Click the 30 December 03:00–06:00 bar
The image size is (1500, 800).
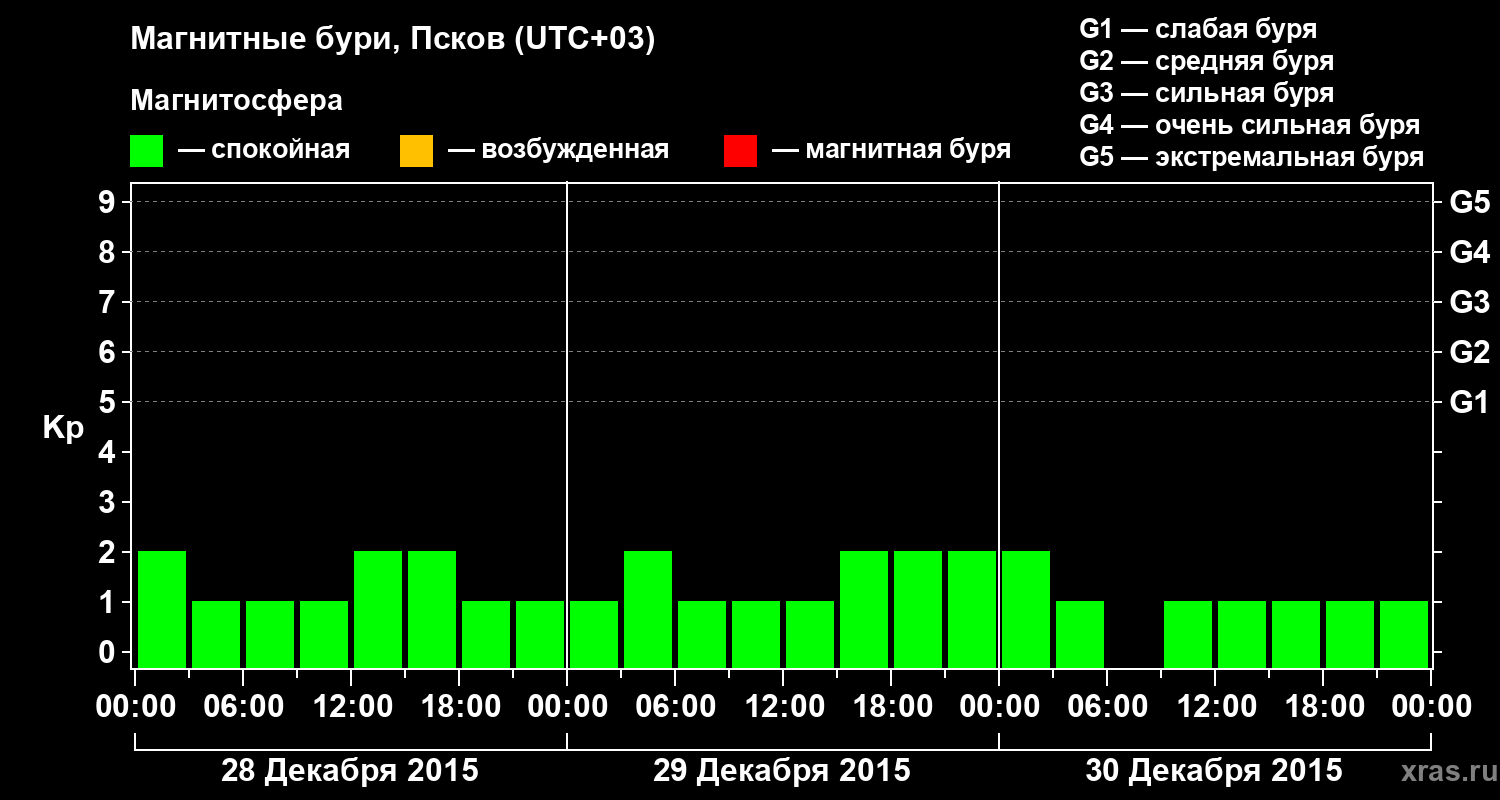(x=1080, y=634)
